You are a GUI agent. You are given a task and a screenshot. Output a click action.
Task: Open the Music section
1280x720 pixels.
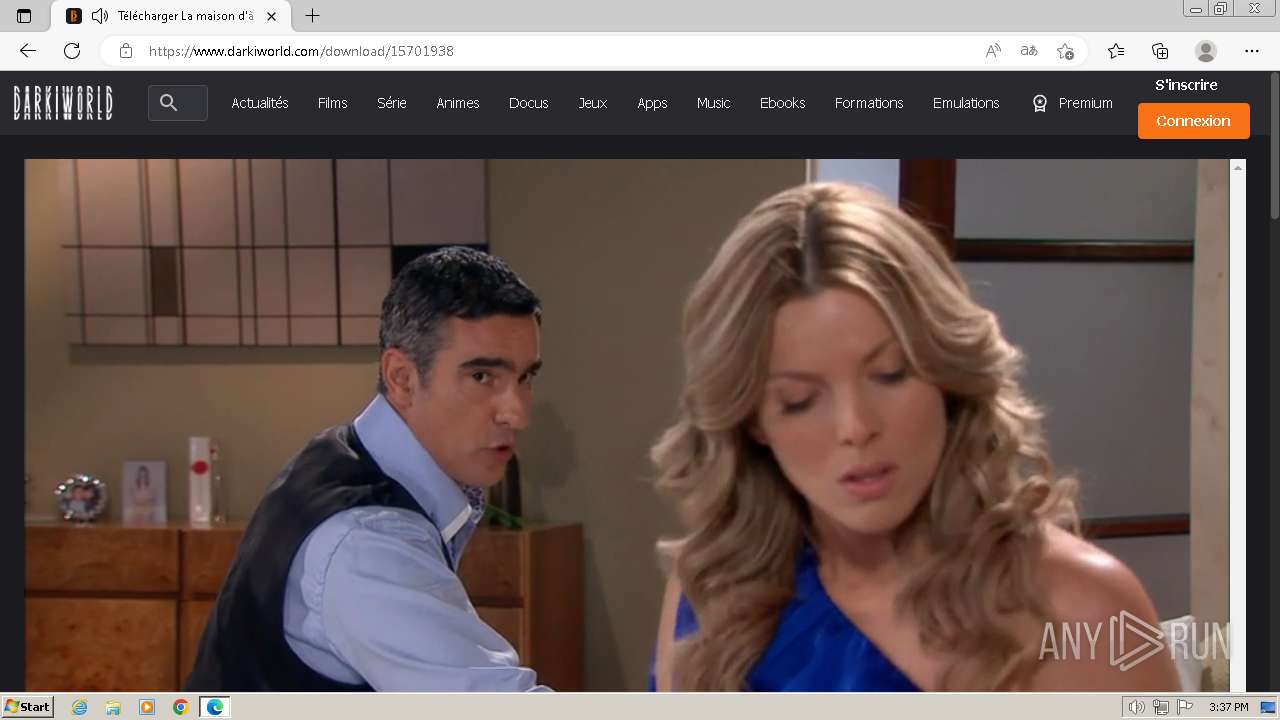[x=714, y=103]
